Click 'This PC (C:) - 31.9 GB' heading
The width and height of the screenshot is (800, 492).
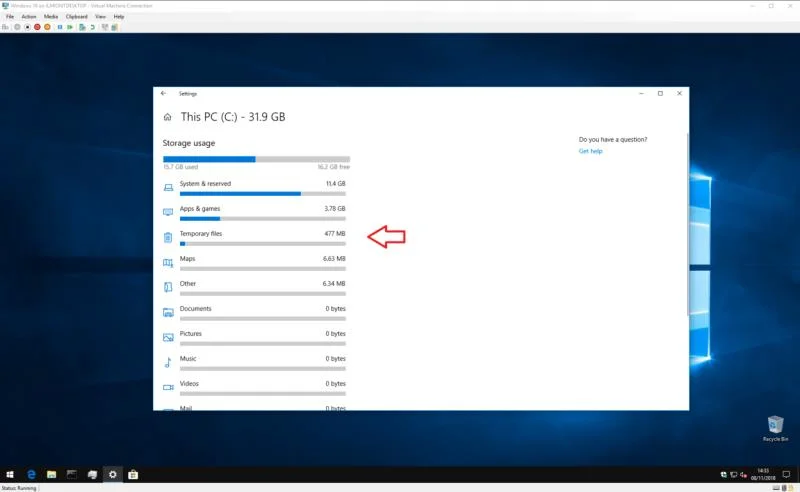(233, 117)
